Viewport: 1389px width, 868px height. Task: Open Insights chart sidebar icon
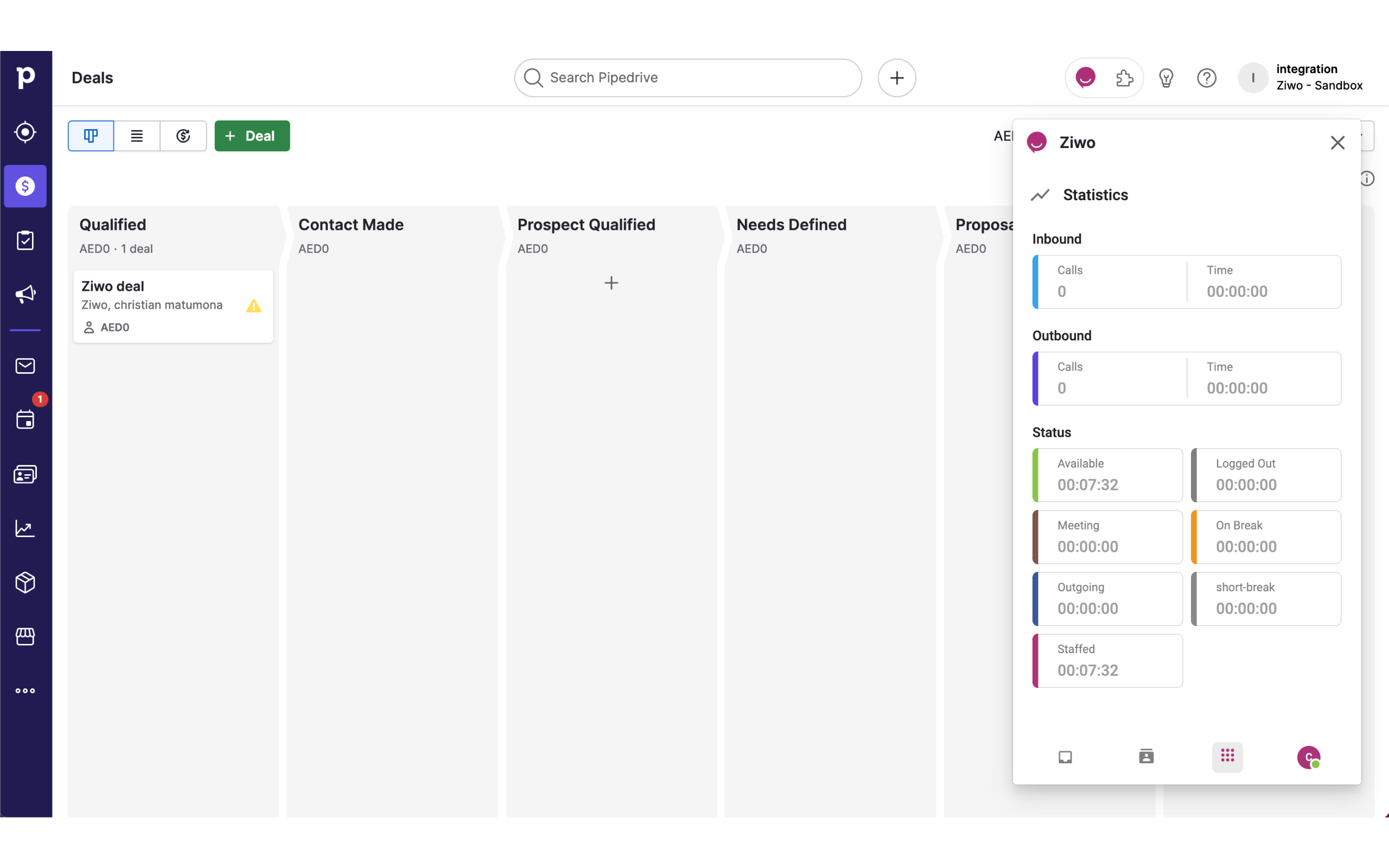[26, 528]
